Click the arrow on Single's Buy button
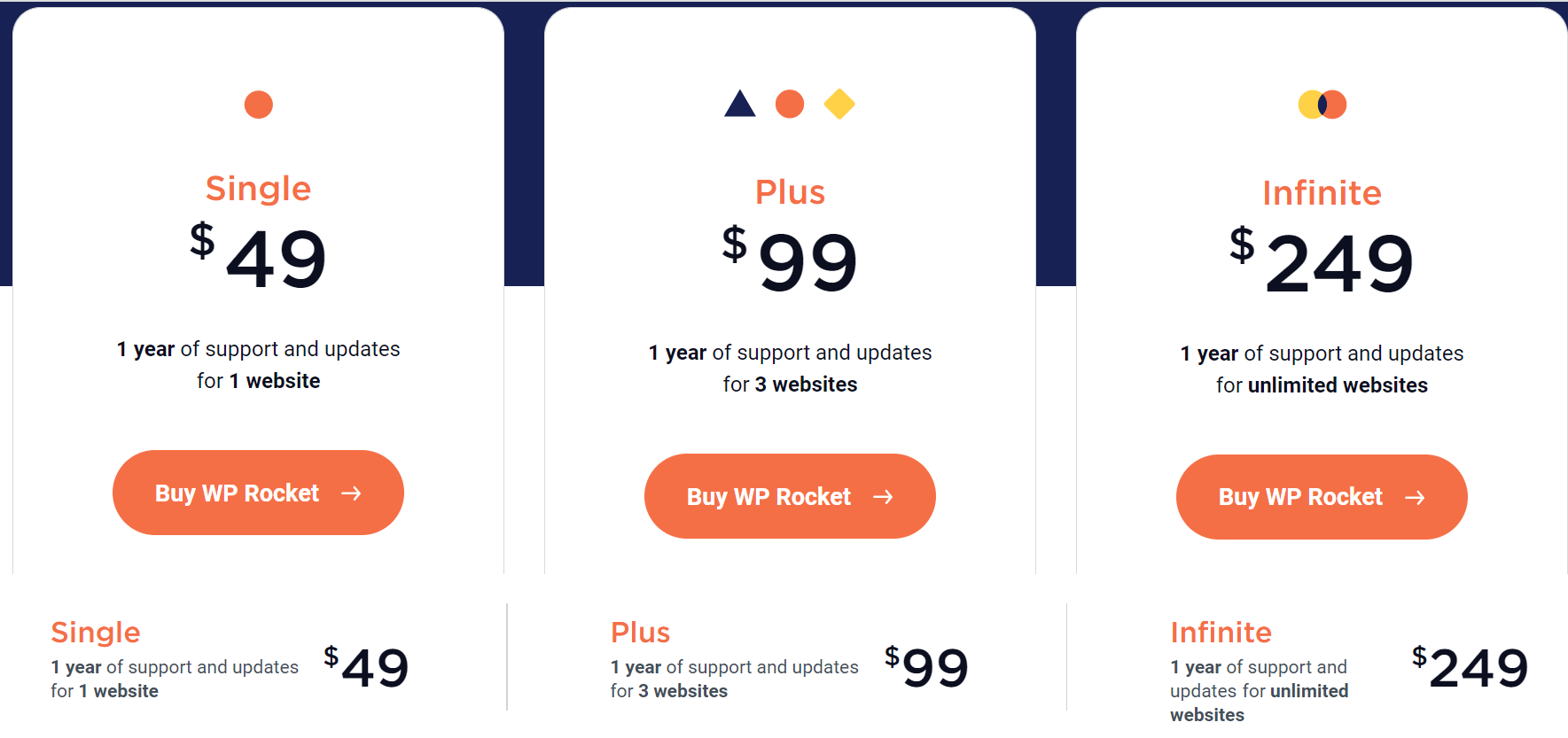 pos(352,493)
